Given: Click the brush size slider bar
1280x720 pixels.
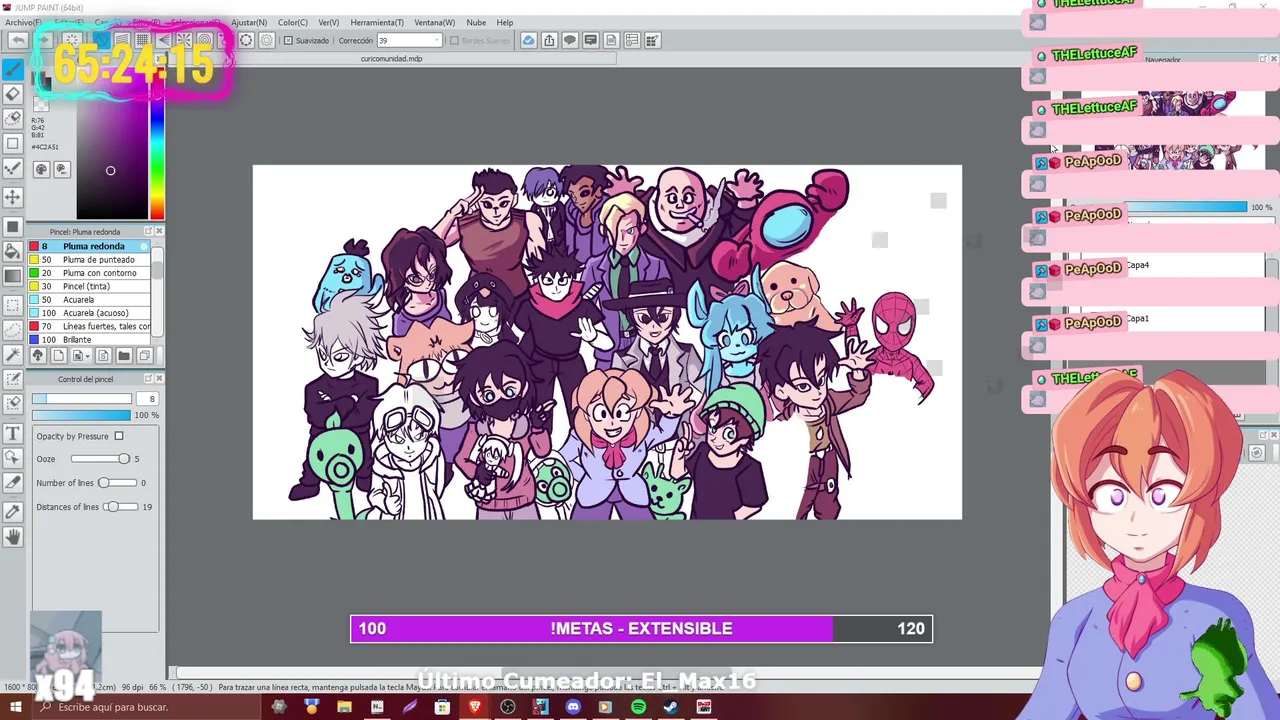Looking at the screenshot, I should click(81, 399).
